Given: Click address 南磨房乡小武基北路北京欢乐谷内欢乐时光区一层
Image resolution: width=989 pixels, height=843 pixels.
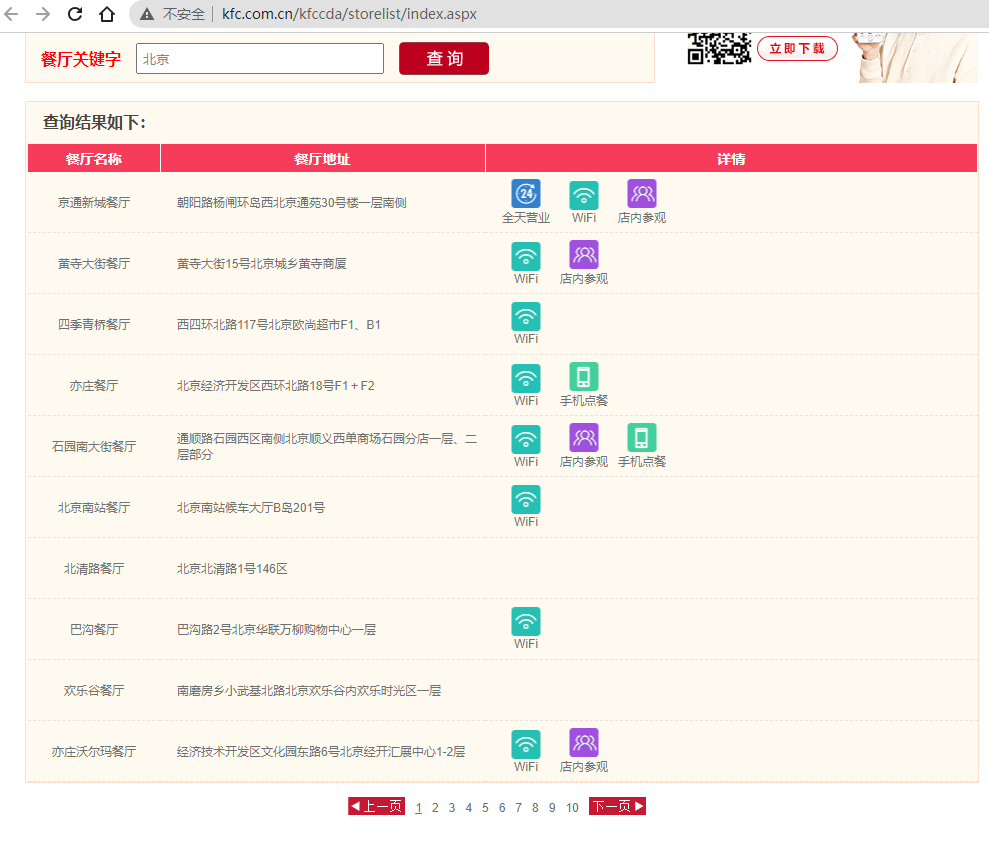Looking at the screenshot, I should 309,690.
